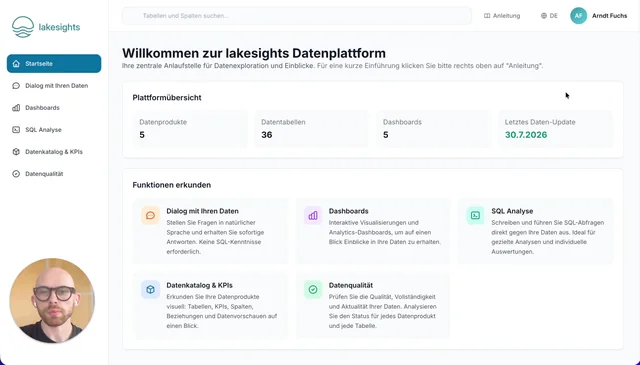Click the Letztes Daten-Update label
This screenshot has width=640, height=365.
coord(540,122)
